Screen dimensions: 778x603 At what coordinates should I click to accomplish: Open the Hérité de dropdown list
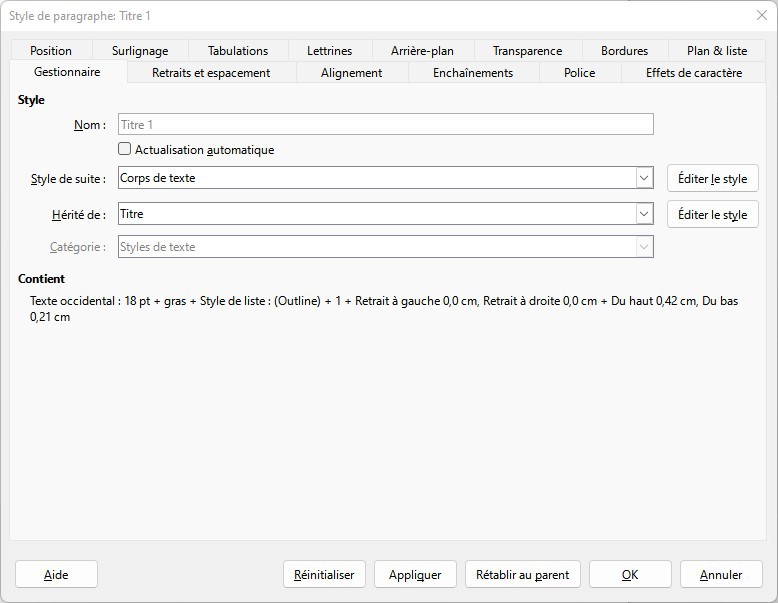(x=644, y=214)
